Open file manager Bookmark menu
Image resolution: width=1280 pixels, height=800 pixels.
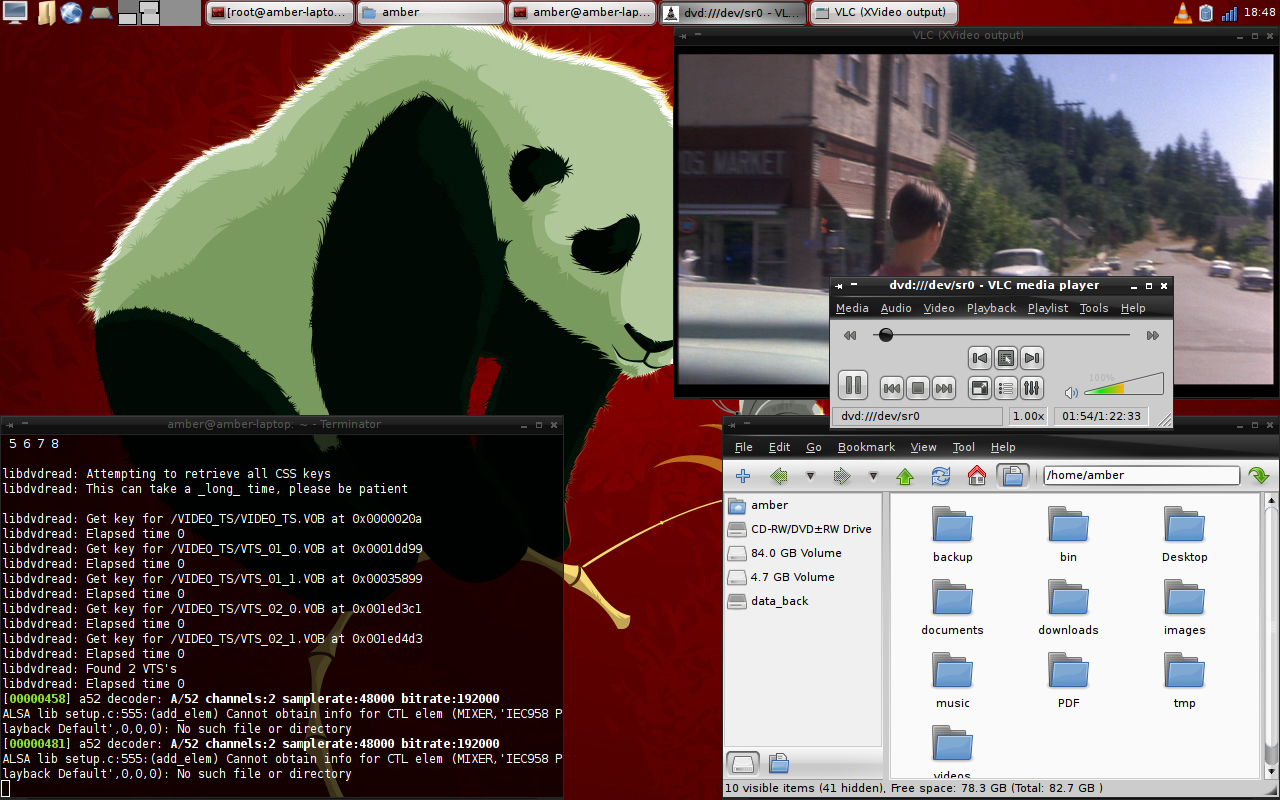click(x=866, y=447)
